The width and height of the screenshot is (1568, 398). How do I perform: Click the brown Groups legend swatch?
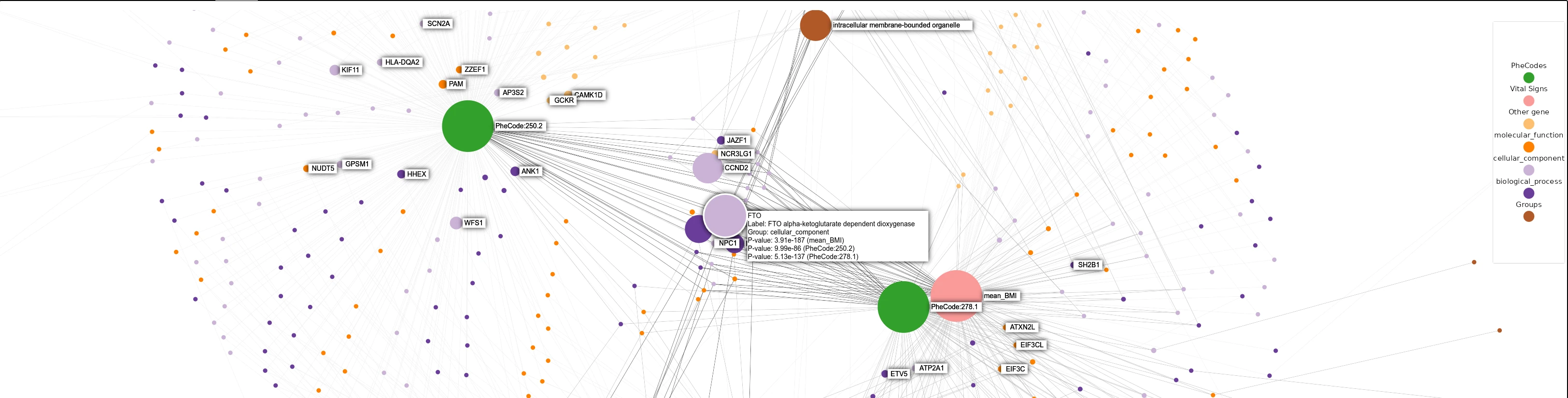pos(1528,216)
